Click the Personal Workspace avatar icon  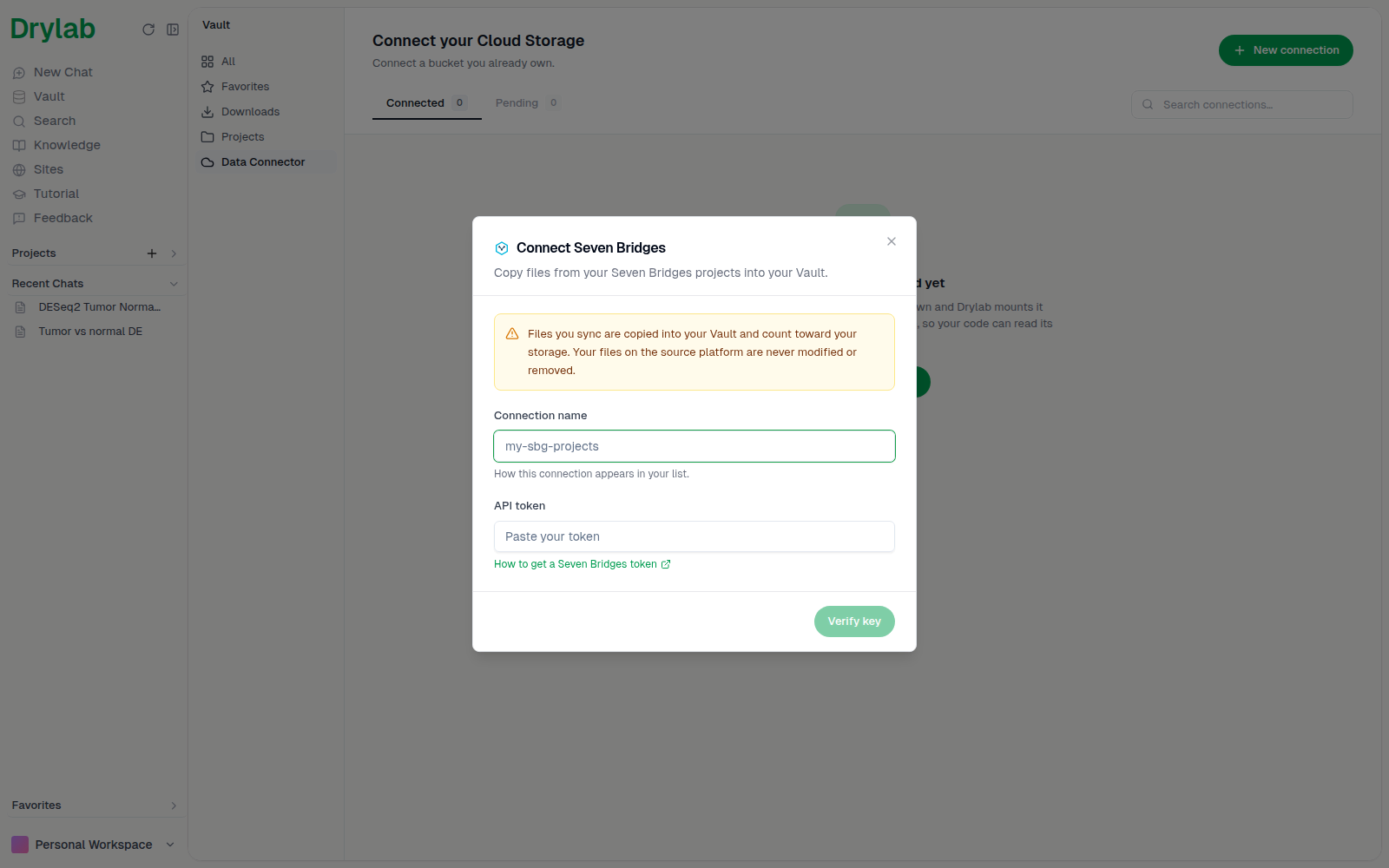click(x=20, y=845)
